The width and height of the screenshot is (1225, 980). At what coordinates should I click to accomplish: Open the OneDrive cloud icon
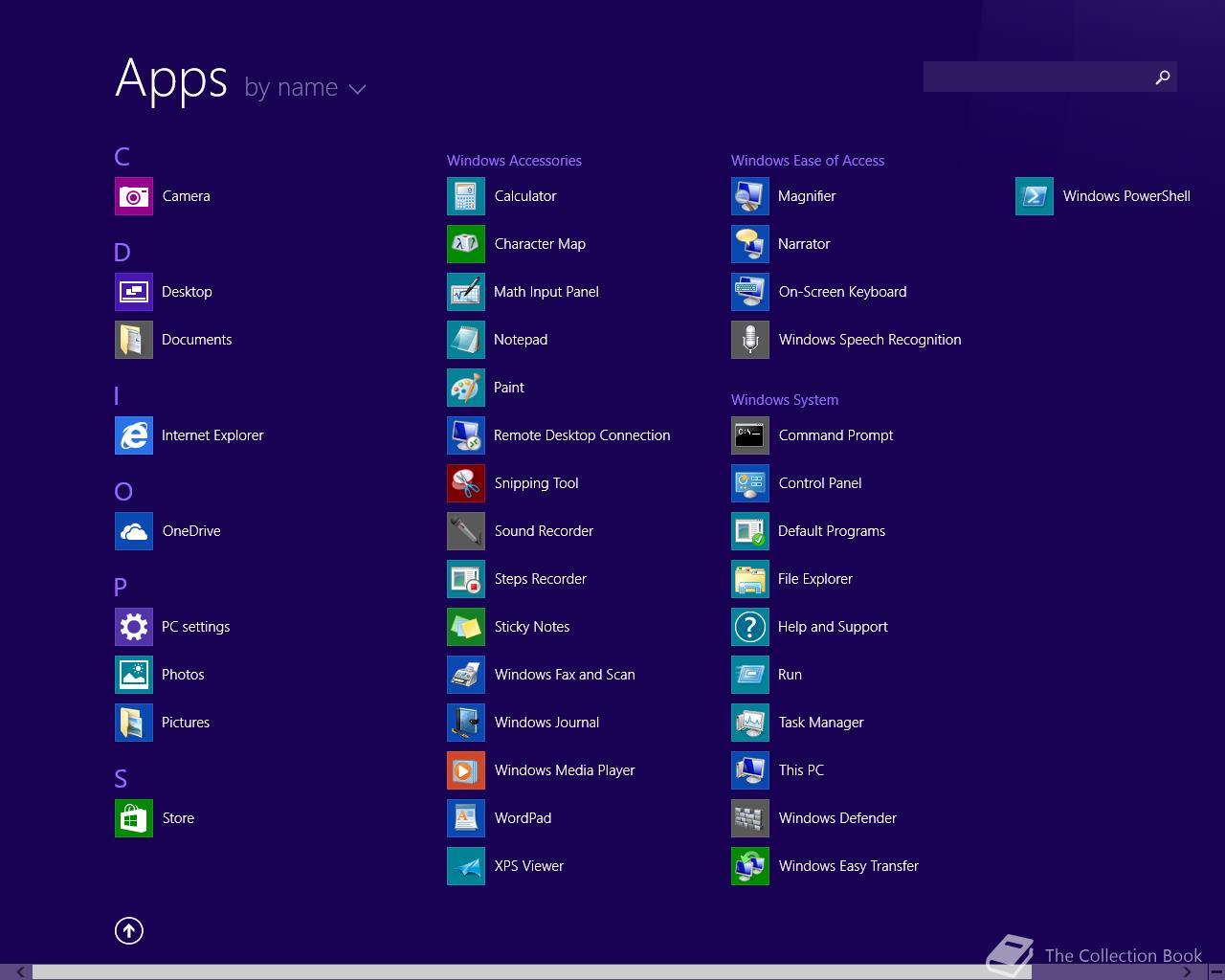(134, 531)
